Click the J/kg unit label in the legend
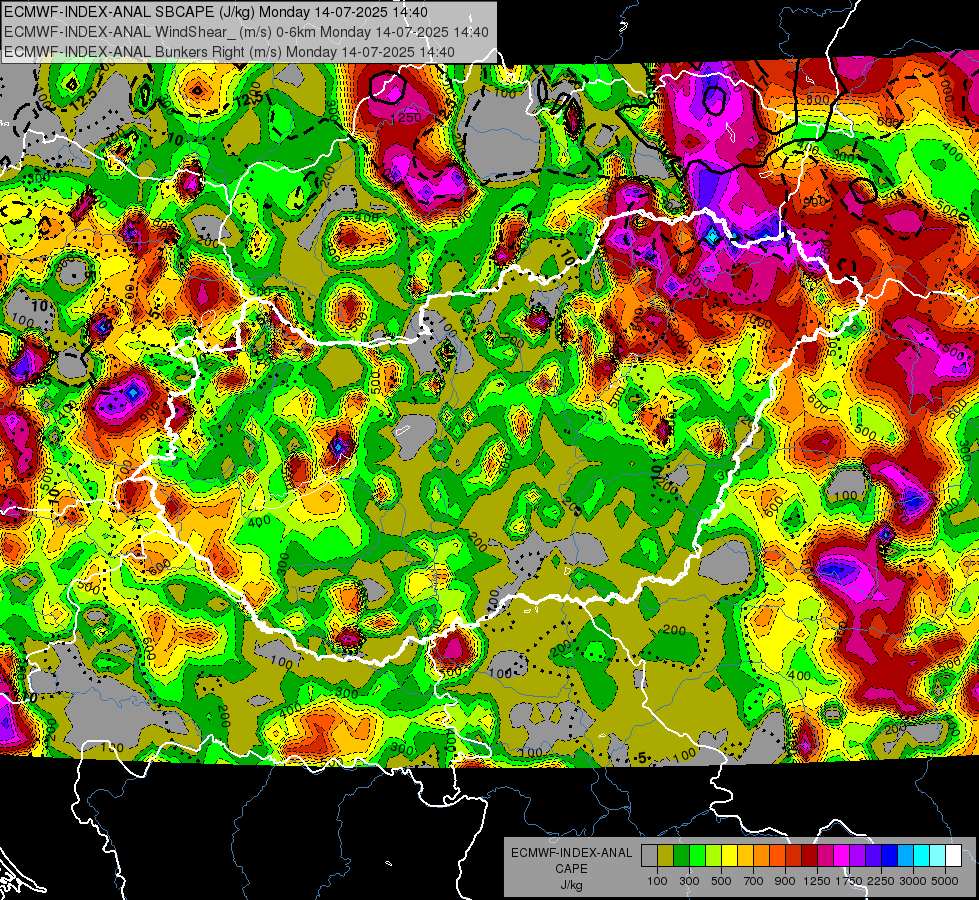 pos(572,885)
